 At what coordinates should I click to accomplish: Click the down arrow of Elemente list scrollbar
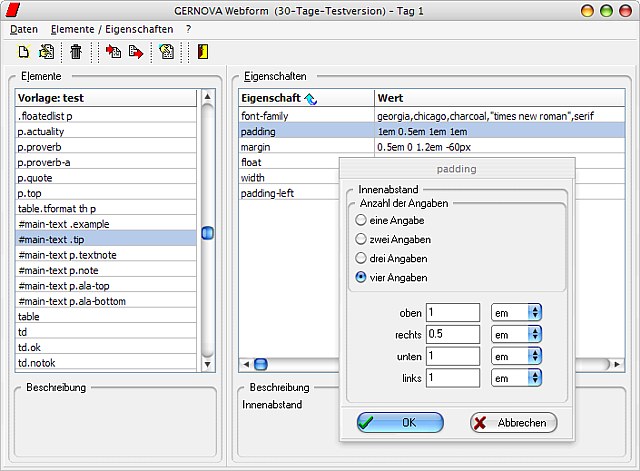click(x=207, y=364)
